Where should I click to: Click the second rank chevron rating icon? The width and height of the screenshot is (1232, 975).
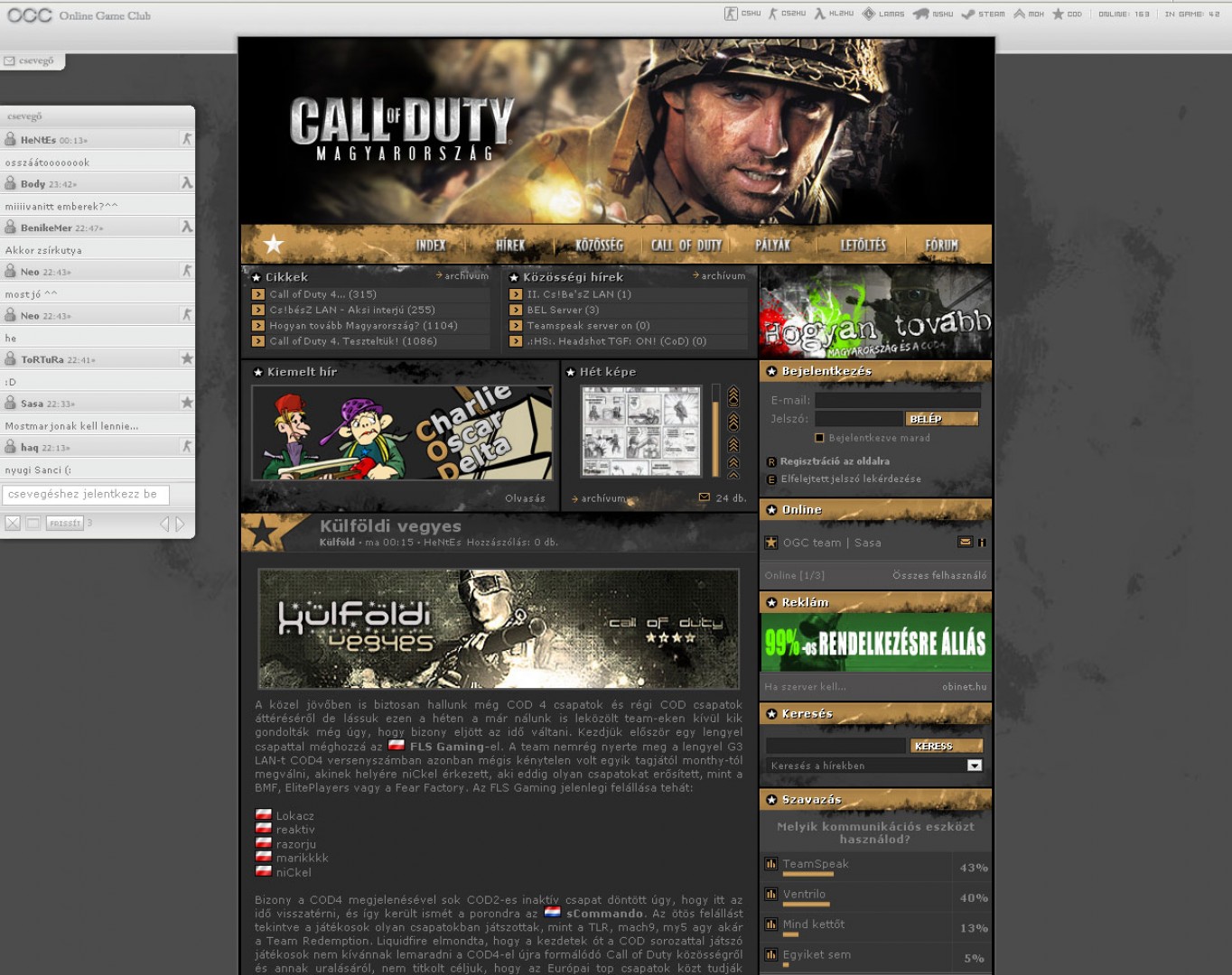pyautogui.click(x=733, y=422)
